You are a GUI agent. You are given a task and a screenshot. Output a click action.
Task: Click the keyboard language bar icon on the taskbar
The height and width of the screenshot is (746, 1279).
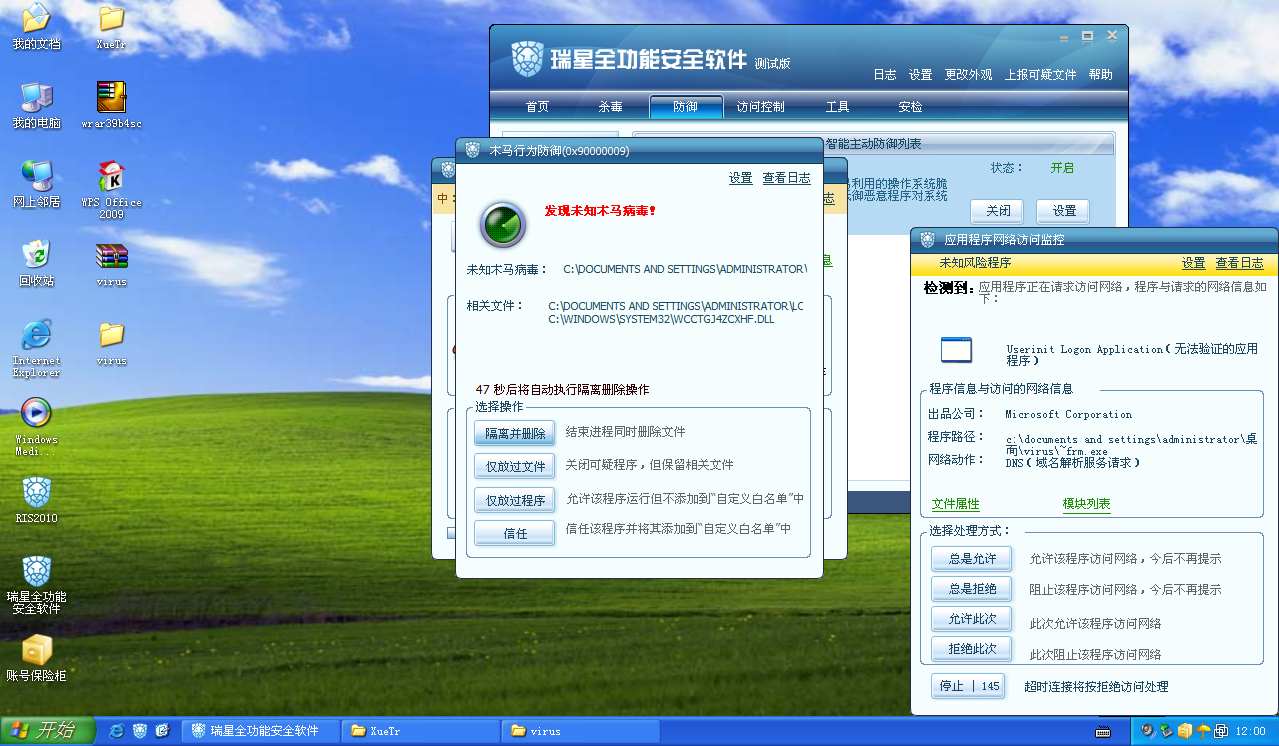point(1104,731)
